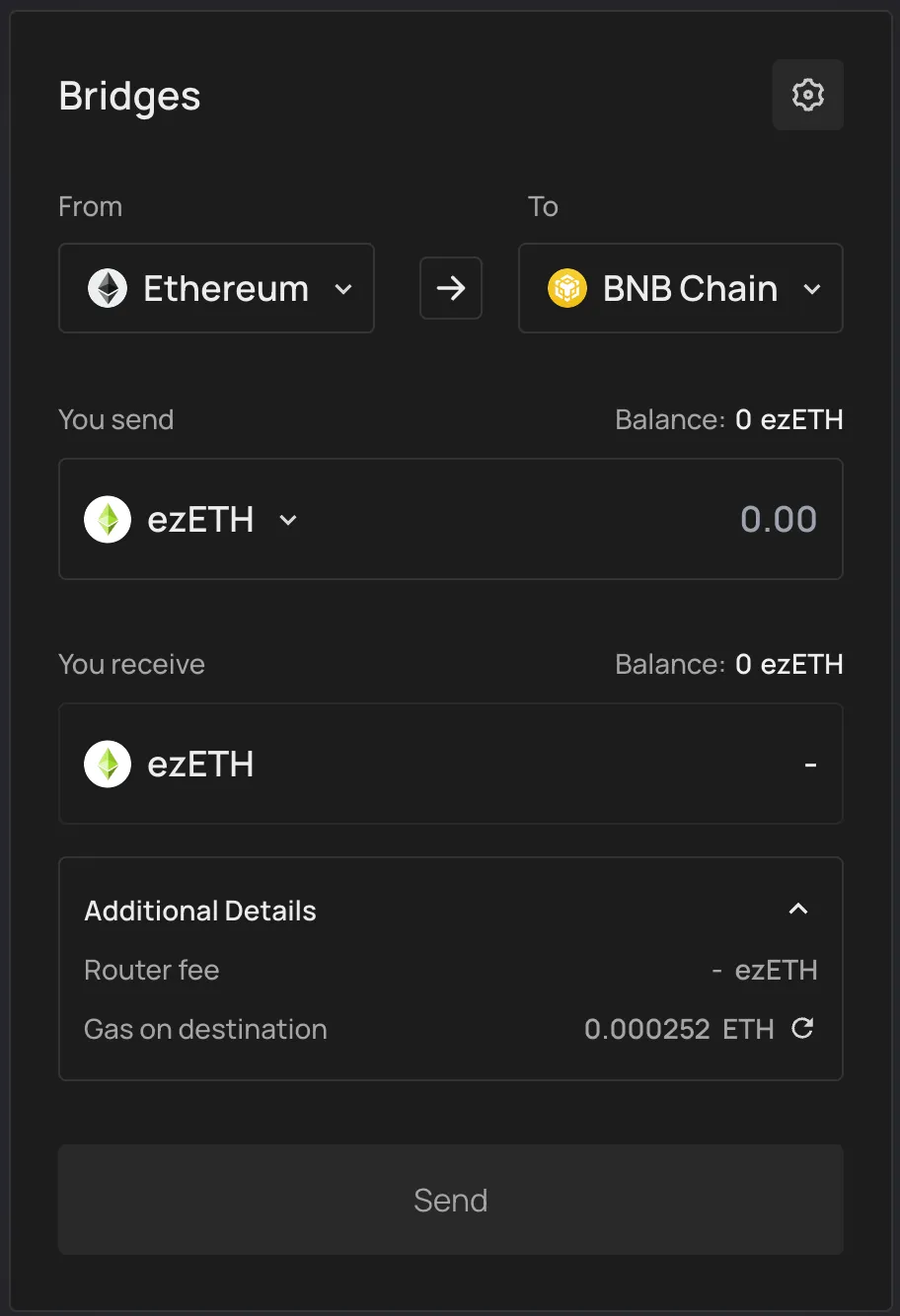Image resolution: width=900 pixels, height=1316 pixels.
Task: Click the You receive ezETH field
Action: pyautogui.click(x=451, y=765)
